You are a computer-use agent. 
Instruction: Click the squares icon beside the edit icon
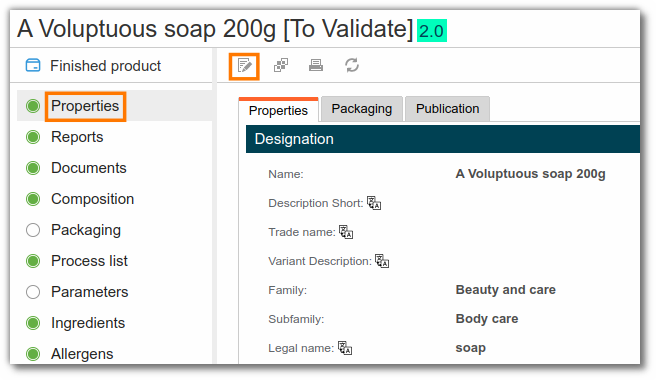(x=281, y=65)
